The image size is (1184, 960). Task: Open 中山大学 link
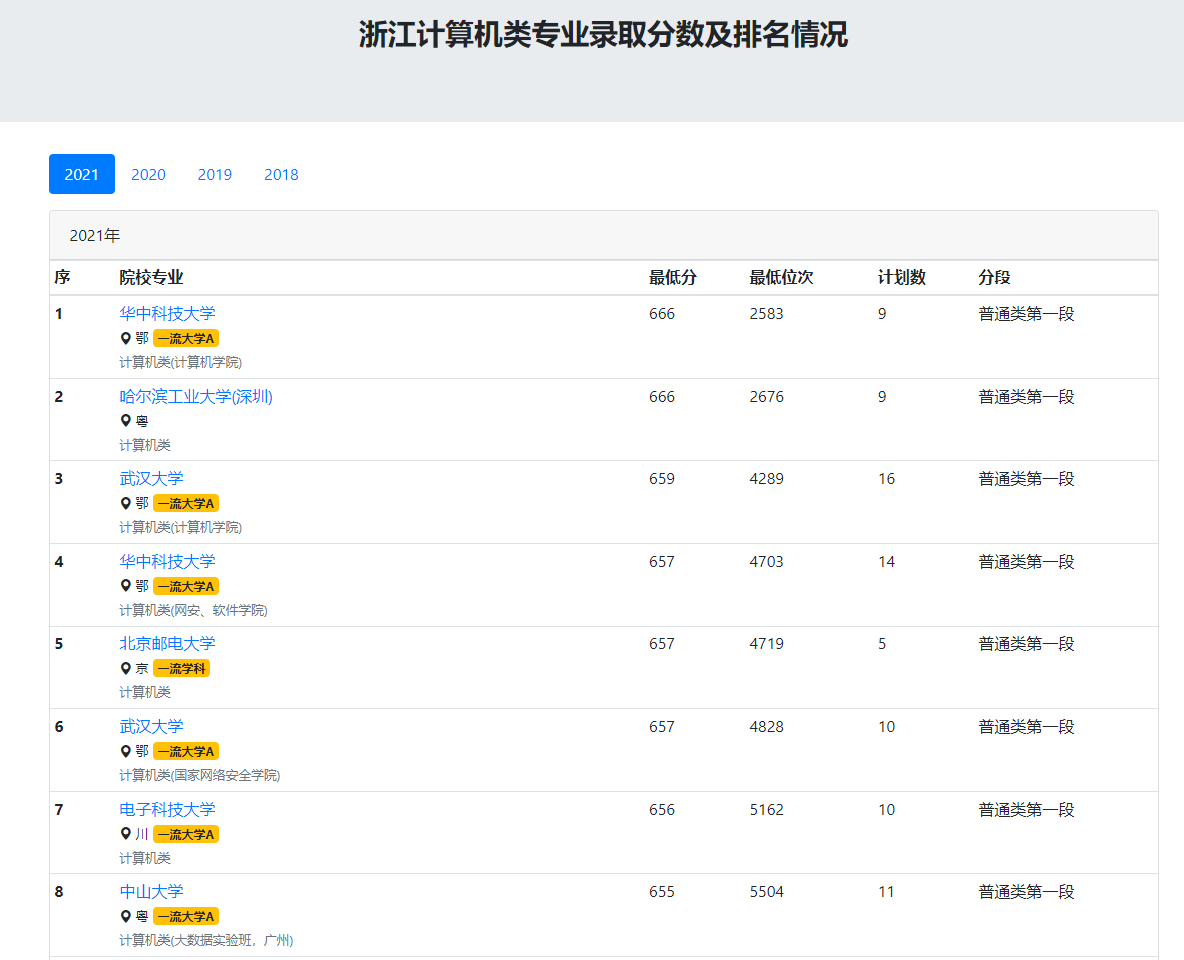point(151,892)
